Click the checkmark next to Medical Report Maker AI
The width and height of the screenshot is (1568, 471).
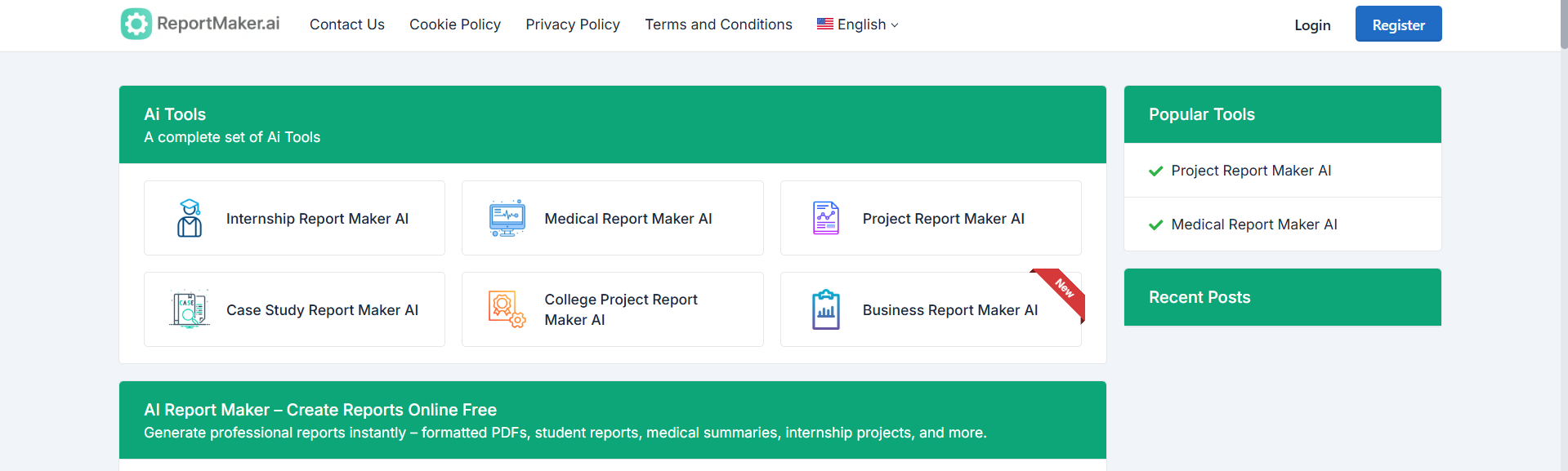(x=1155, y=224)
